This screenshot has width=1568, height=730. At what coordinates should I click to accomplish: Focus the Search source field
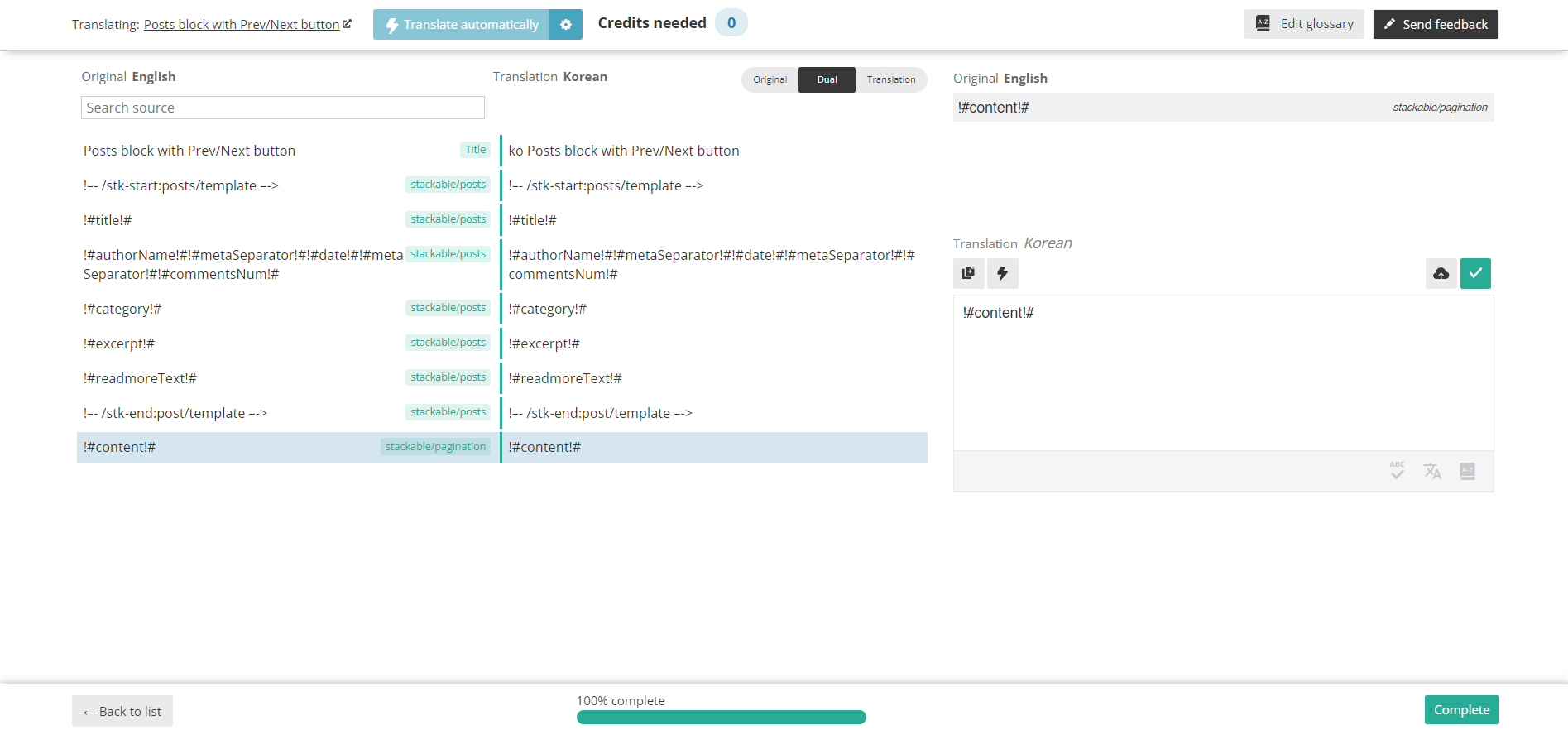(x=283, y=108)
